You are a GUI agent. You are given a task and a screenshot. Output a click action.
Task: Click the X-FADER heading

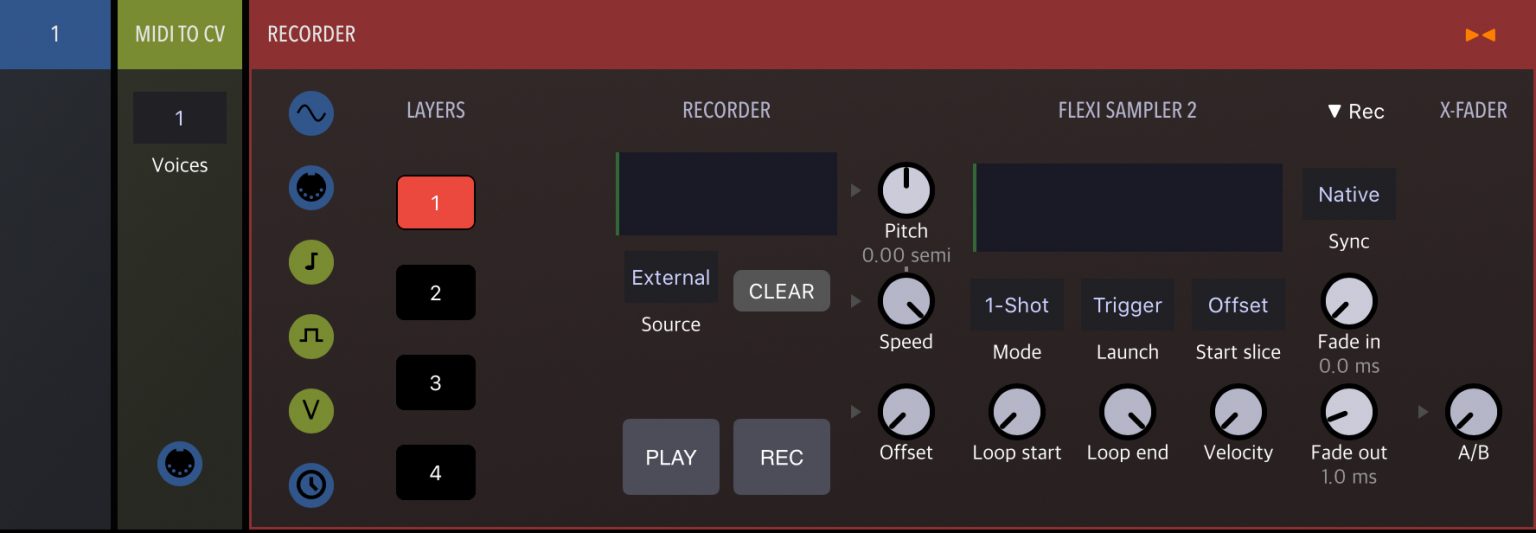pyautogui.click(x=1473, y=111)
